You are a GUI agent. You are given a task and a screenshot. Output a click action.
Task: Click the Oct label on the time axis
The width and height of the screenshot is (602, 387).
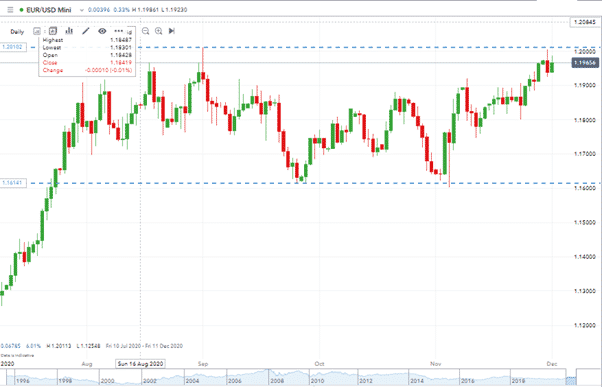tap(319, 364)
